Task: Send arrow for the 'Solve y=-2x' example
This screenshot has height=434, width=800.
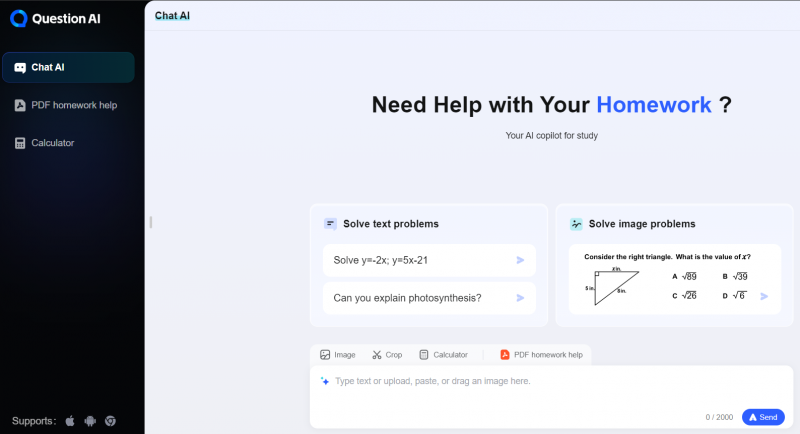Action: [x=520, y=260]
